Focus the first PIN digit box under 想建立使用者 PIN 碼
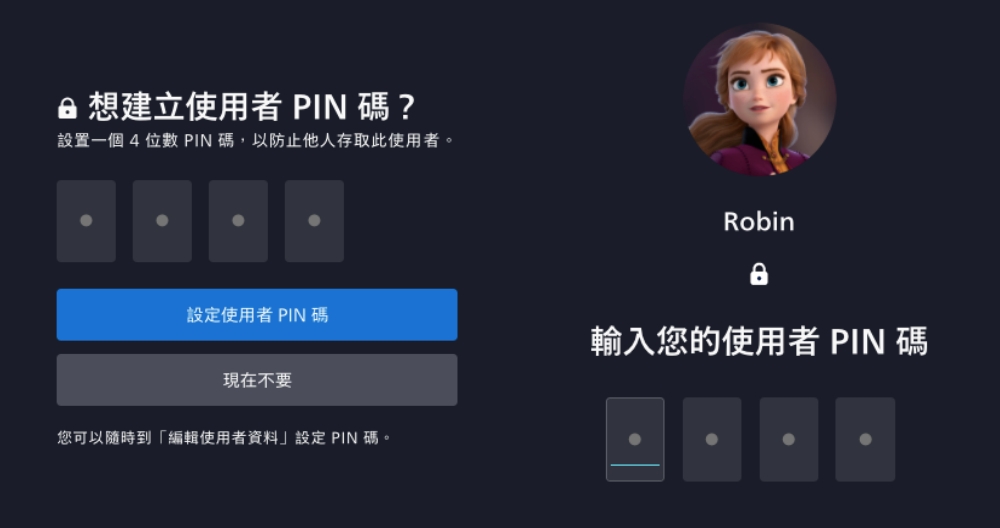Viewport: 1000px width, 528px height. (86, 221)
